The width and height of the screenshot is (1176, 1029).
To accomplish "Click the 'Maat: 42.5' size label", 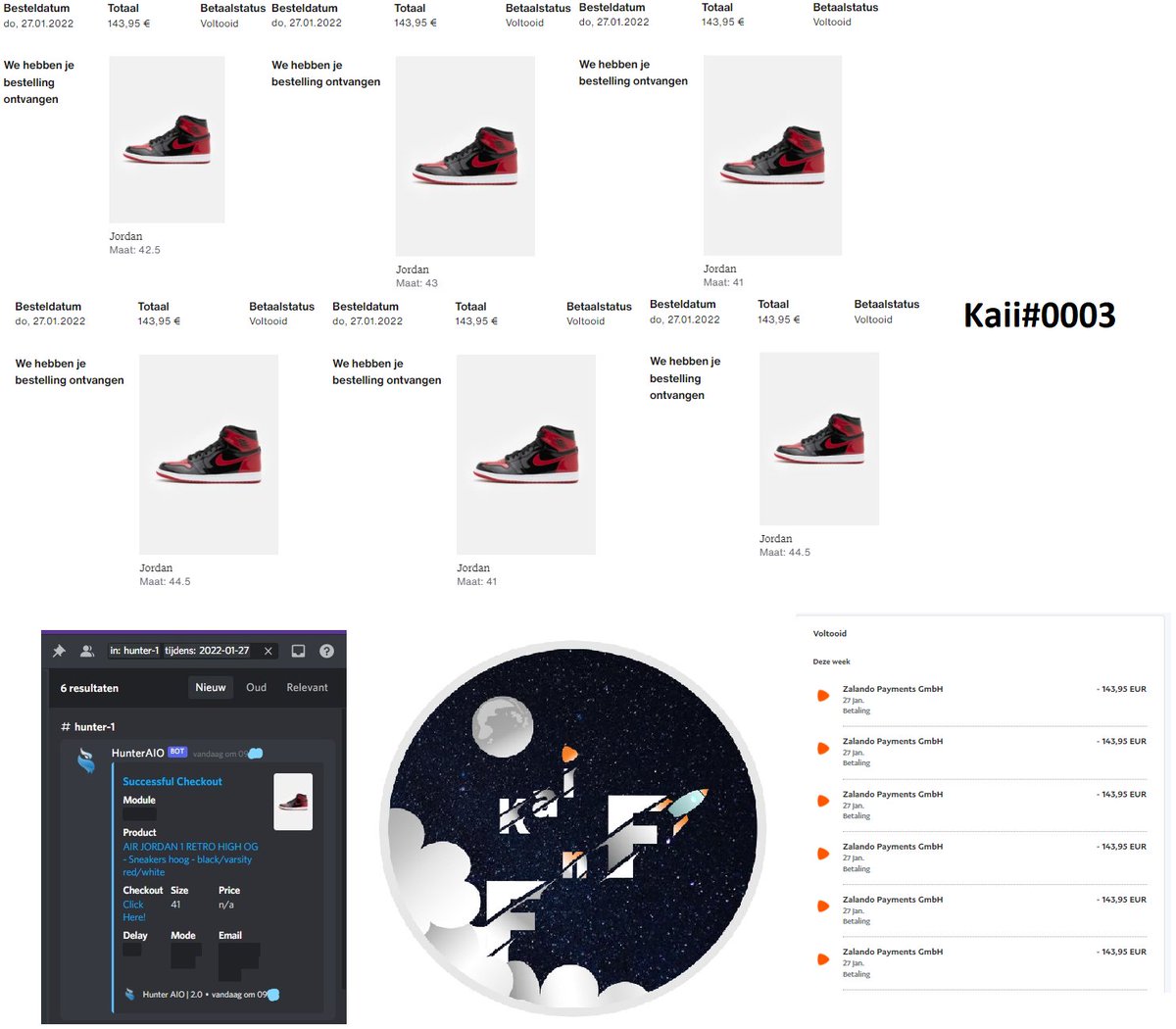I will coord(134,250).
